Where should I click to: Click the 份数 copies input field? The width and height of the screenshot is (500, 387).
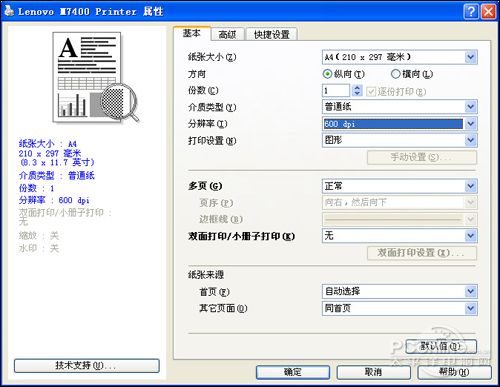click(336, 90)
